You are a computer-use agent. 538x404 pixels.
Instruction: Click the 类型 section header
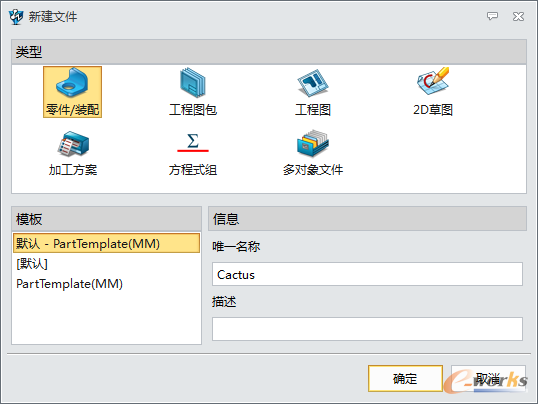tap(269, 52)
